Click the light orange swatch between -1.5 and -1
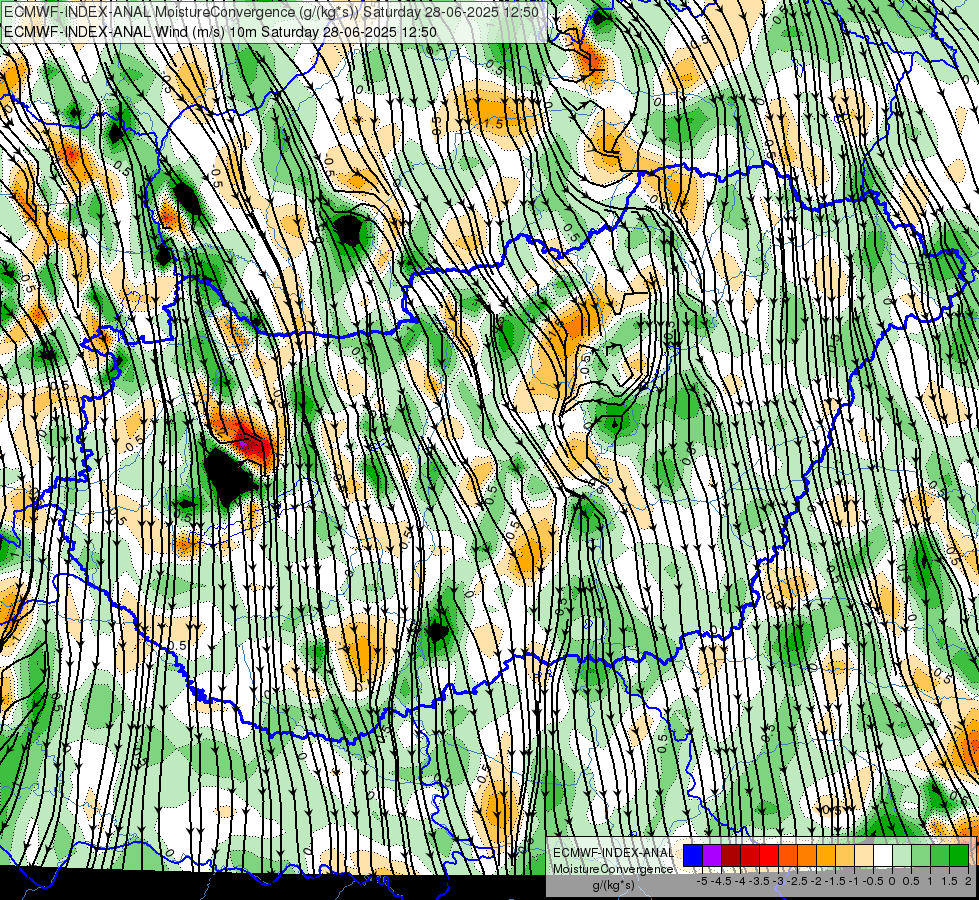The width and height of the screenshot is (979, 900). tap(845, 856)
